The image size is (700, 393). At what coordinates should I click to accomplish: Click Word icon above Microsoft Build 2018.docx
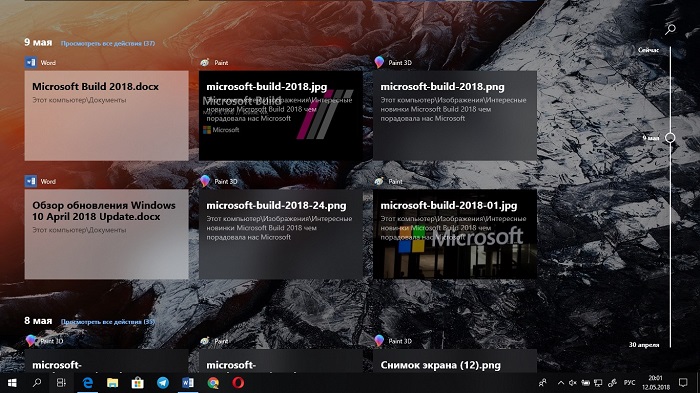click(x=31, y=63)
